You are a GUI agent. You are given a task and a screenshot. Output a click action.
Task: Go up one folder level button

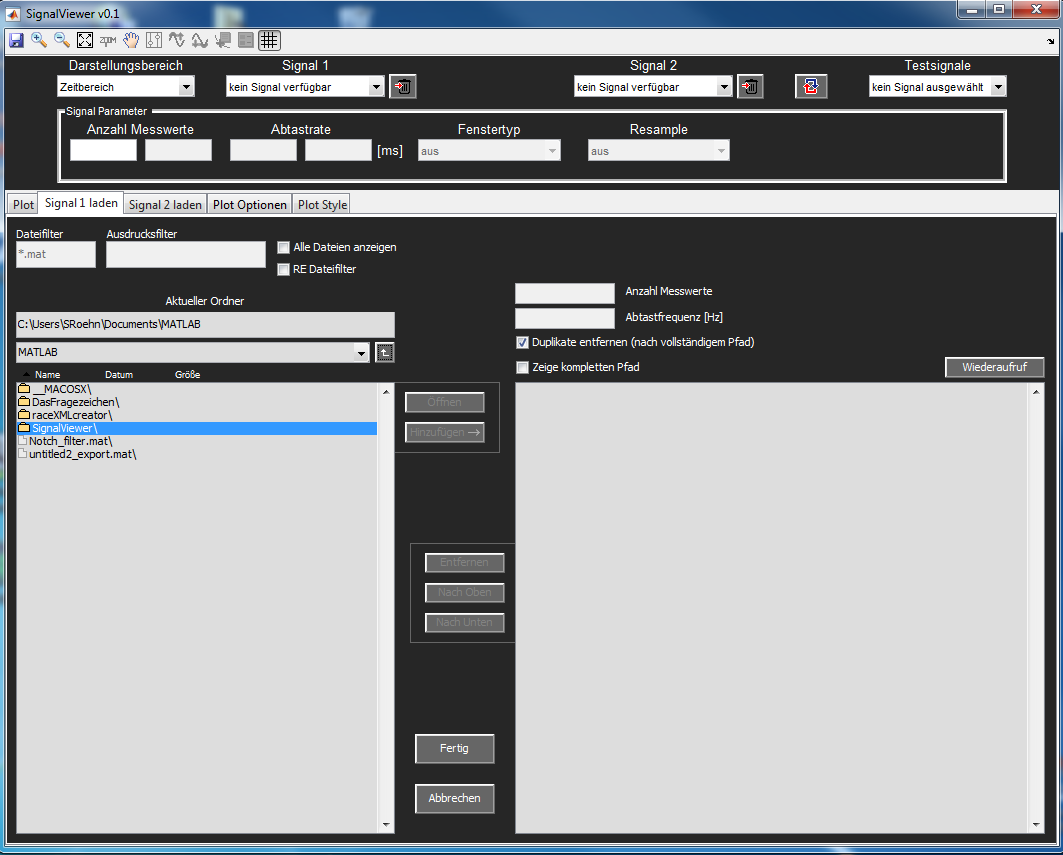click(x=385, y=352)
